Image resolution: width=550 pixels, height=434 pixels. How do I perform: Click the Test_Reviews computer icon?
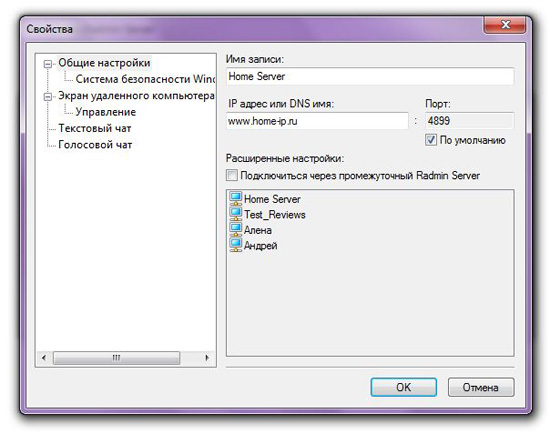pyautogui.click(x=235, y=214)
